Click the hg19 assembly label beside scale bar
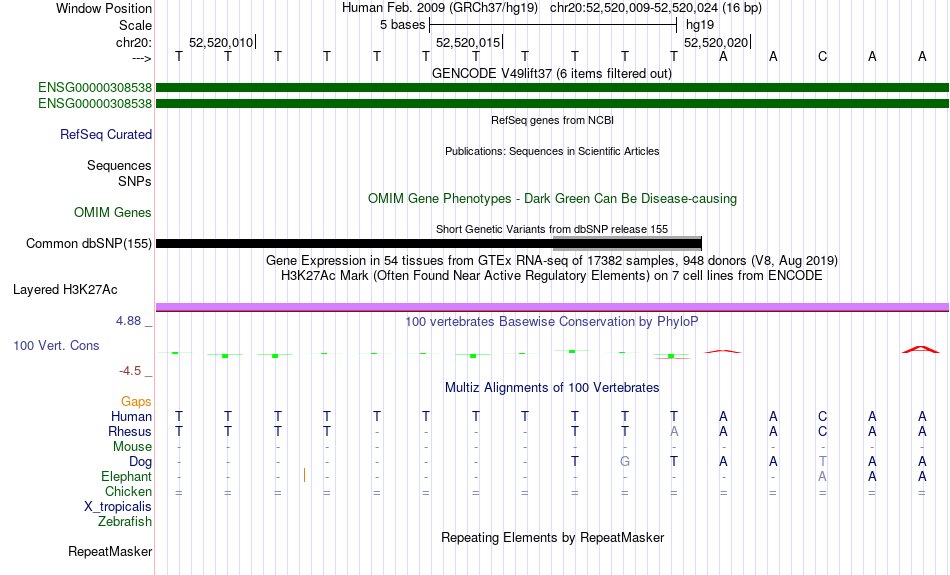This screenshot has height=575, width=950. 700,25
